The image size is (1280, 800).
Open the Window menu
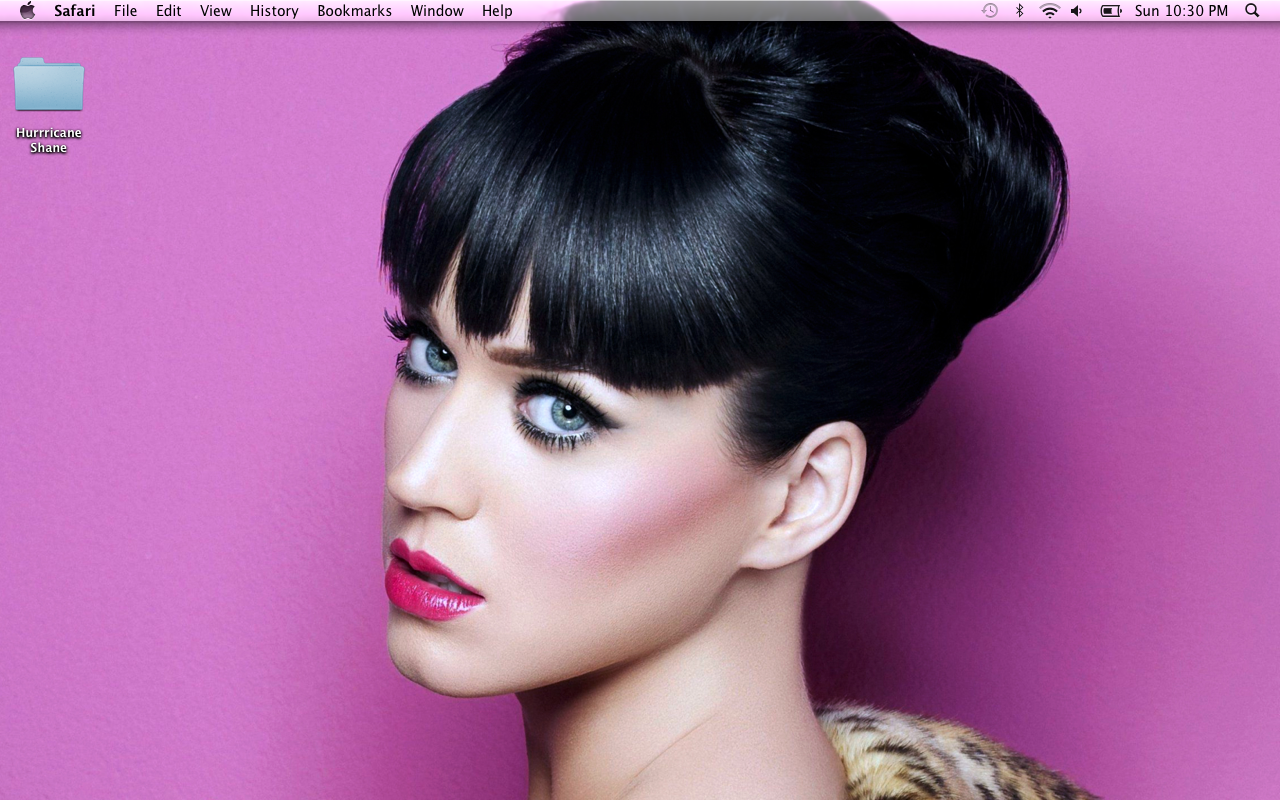coord(437,10)
